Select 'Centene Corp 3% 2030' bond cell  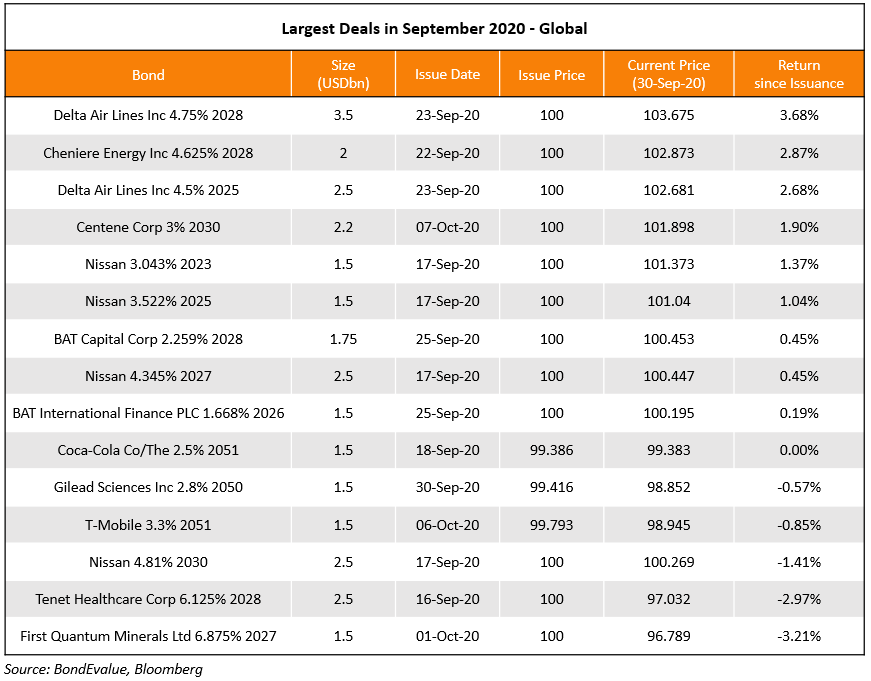coord(148,227)
